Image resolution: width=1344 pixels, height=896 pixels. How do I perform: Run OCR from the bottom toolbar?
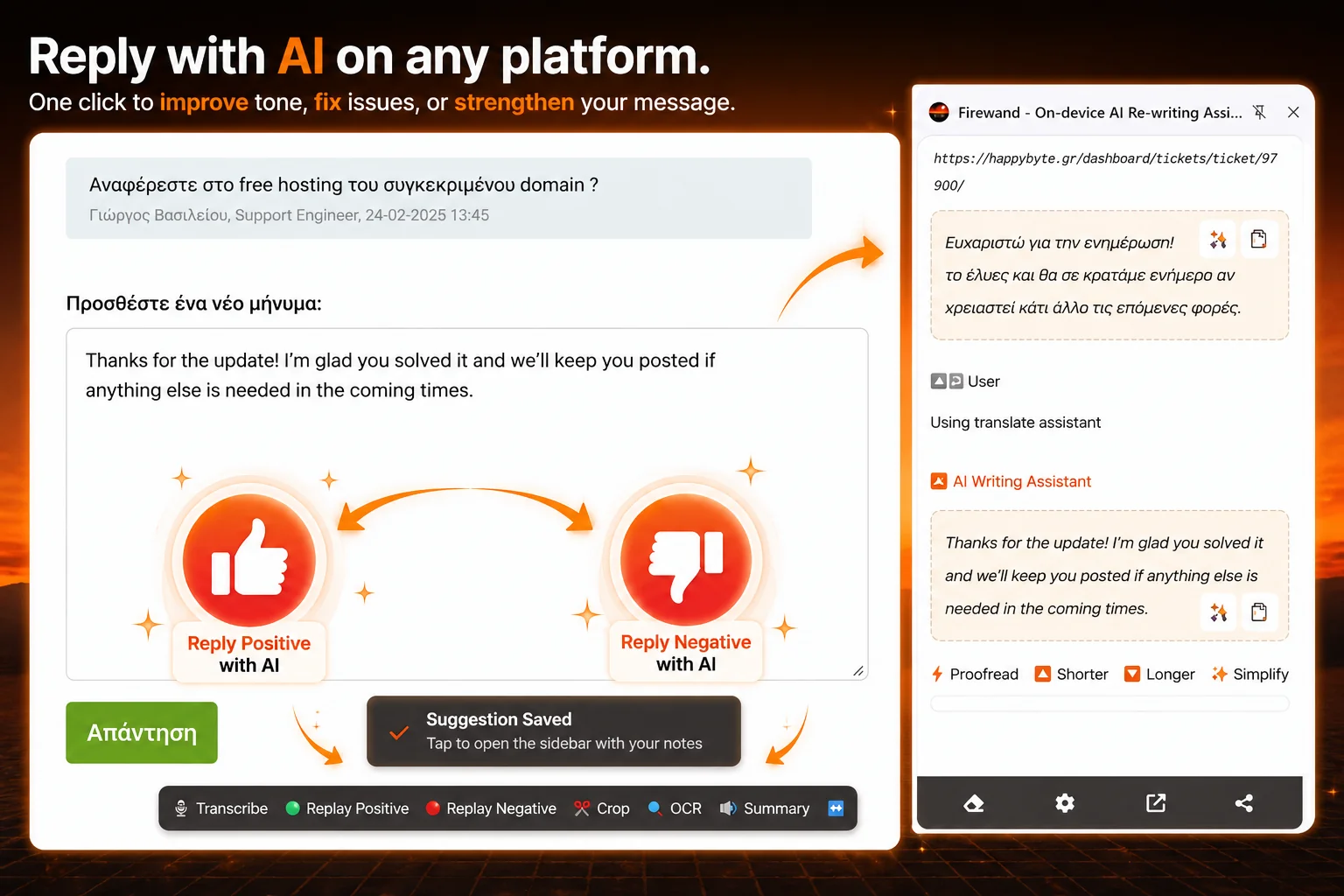pos(654,808)
